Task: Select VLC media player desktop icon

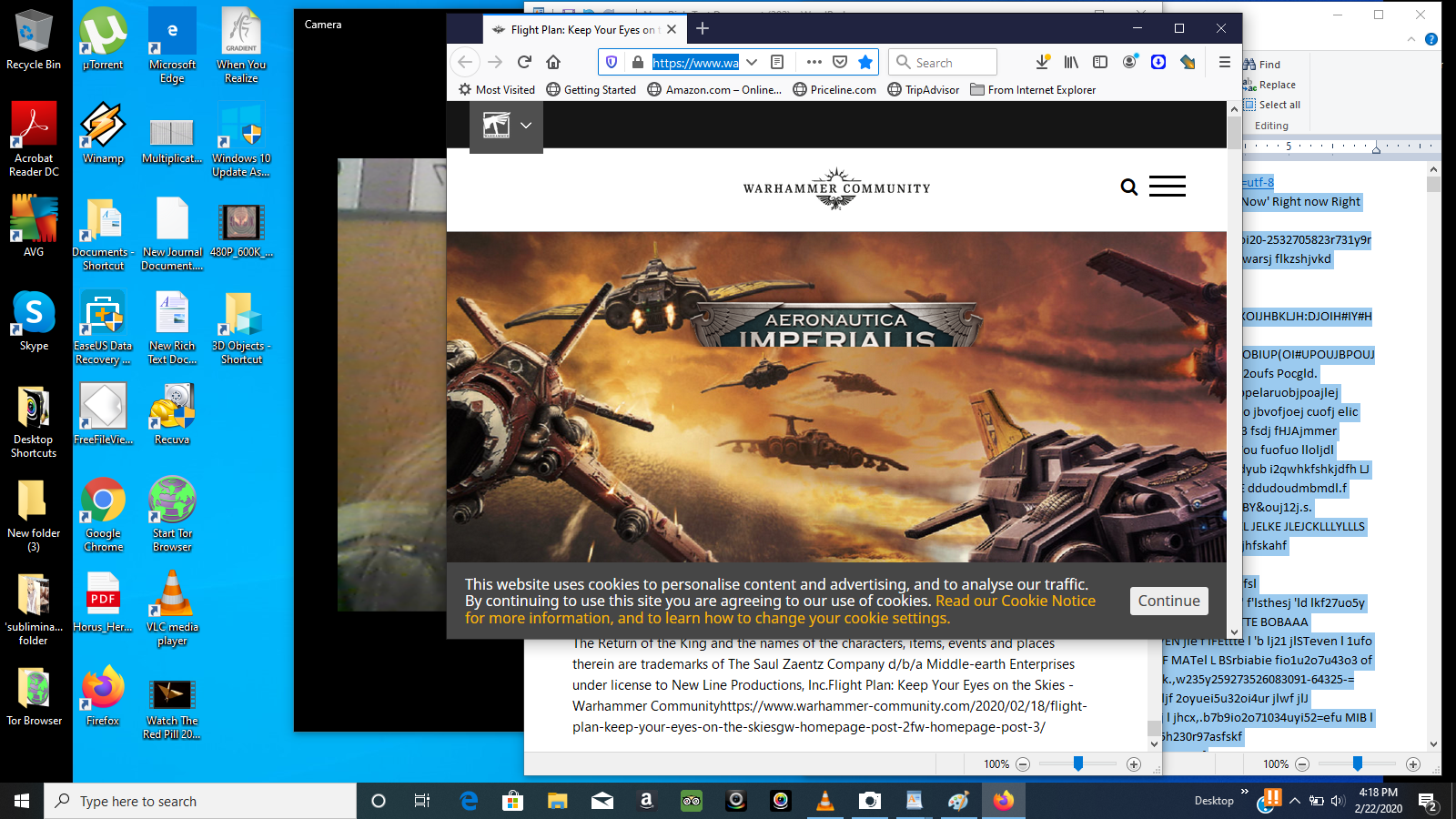Action: (x=172, y=608)
